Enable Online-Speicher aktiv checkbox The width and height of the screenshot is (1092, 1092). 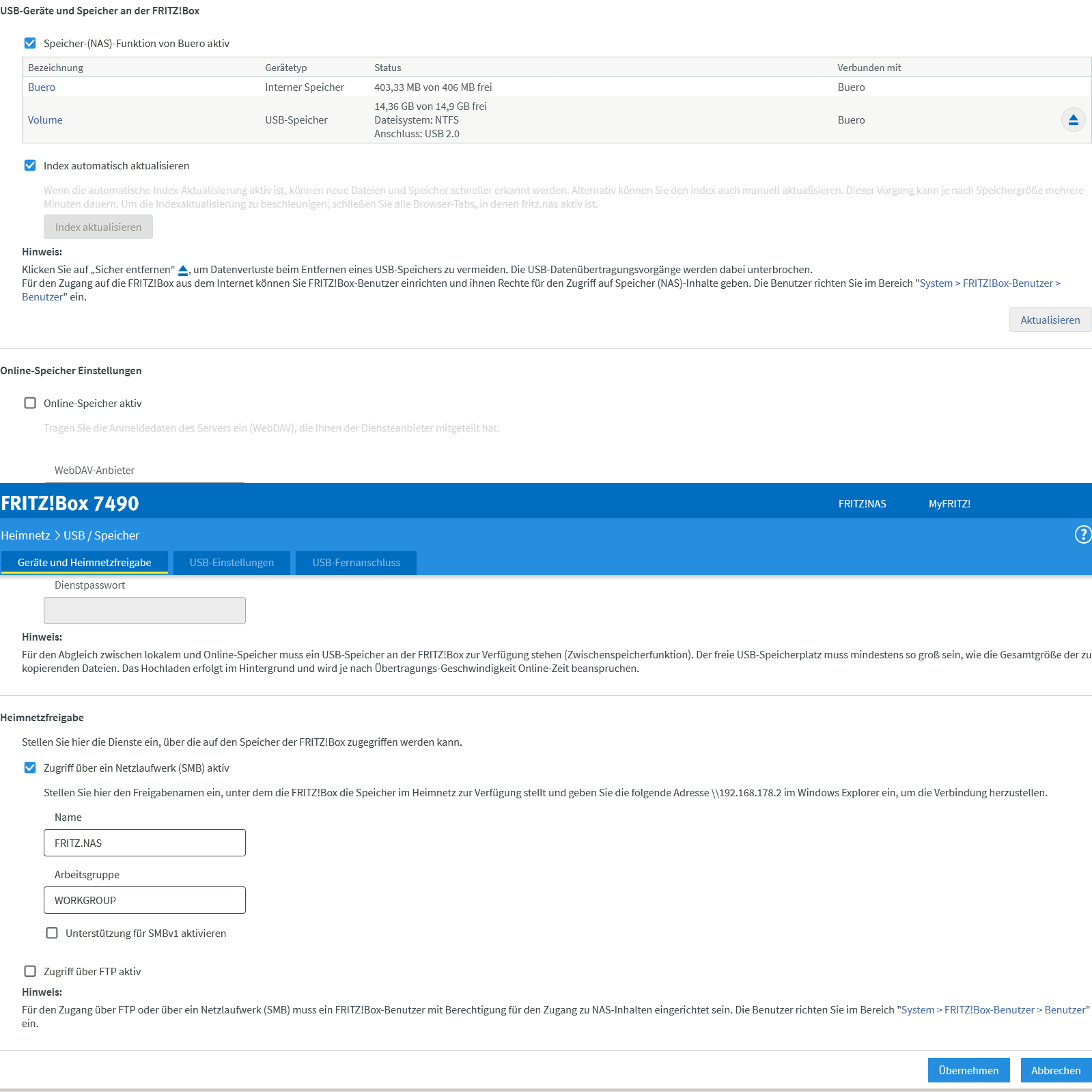coord(30,403)
